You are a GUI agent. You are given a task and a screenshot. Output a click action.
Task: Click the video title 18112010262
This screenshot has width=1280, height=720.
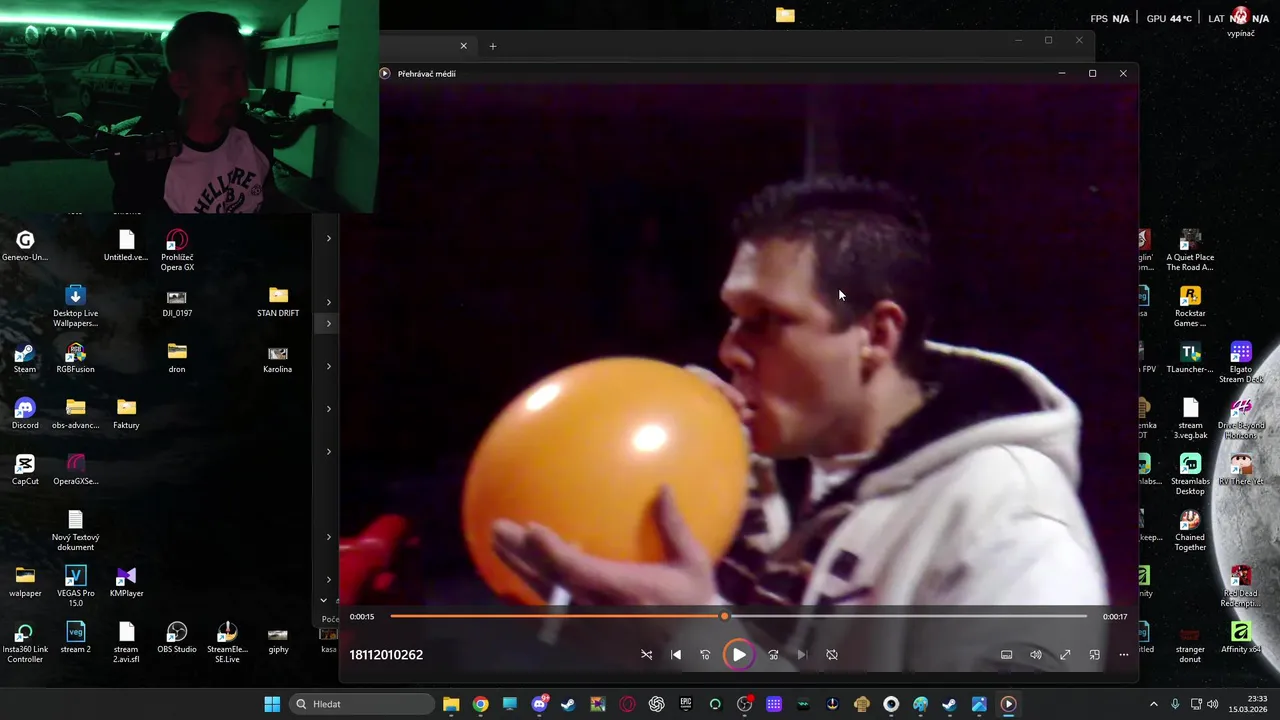coord(386,655)
